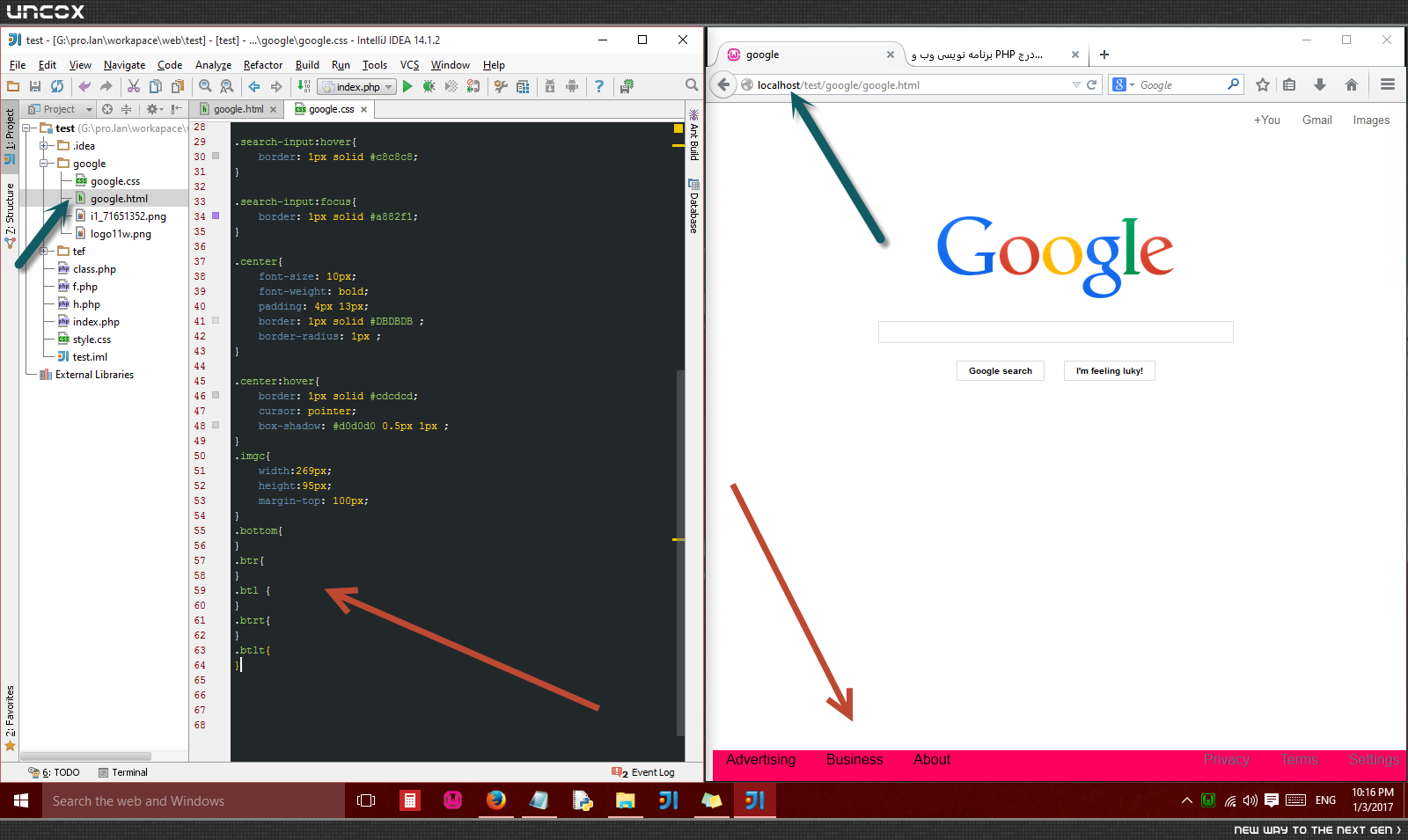Collapse the google folder
This screenshot has height=840, width=1408.
[x=44, y=164]
